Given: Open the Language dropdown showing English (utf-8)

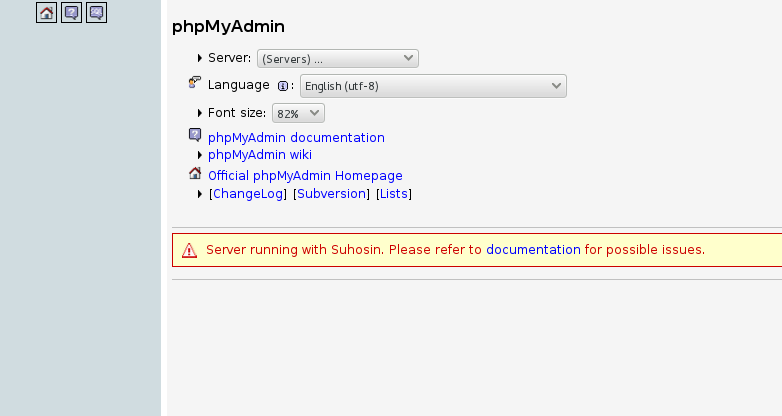Looking at the screenshot, I should [433, 86].
